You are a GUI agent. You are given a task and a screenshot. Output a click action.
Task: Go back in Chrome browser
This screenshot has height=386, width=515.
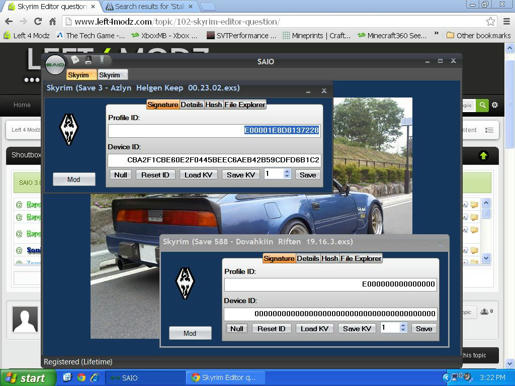click(x=9, y=22)
